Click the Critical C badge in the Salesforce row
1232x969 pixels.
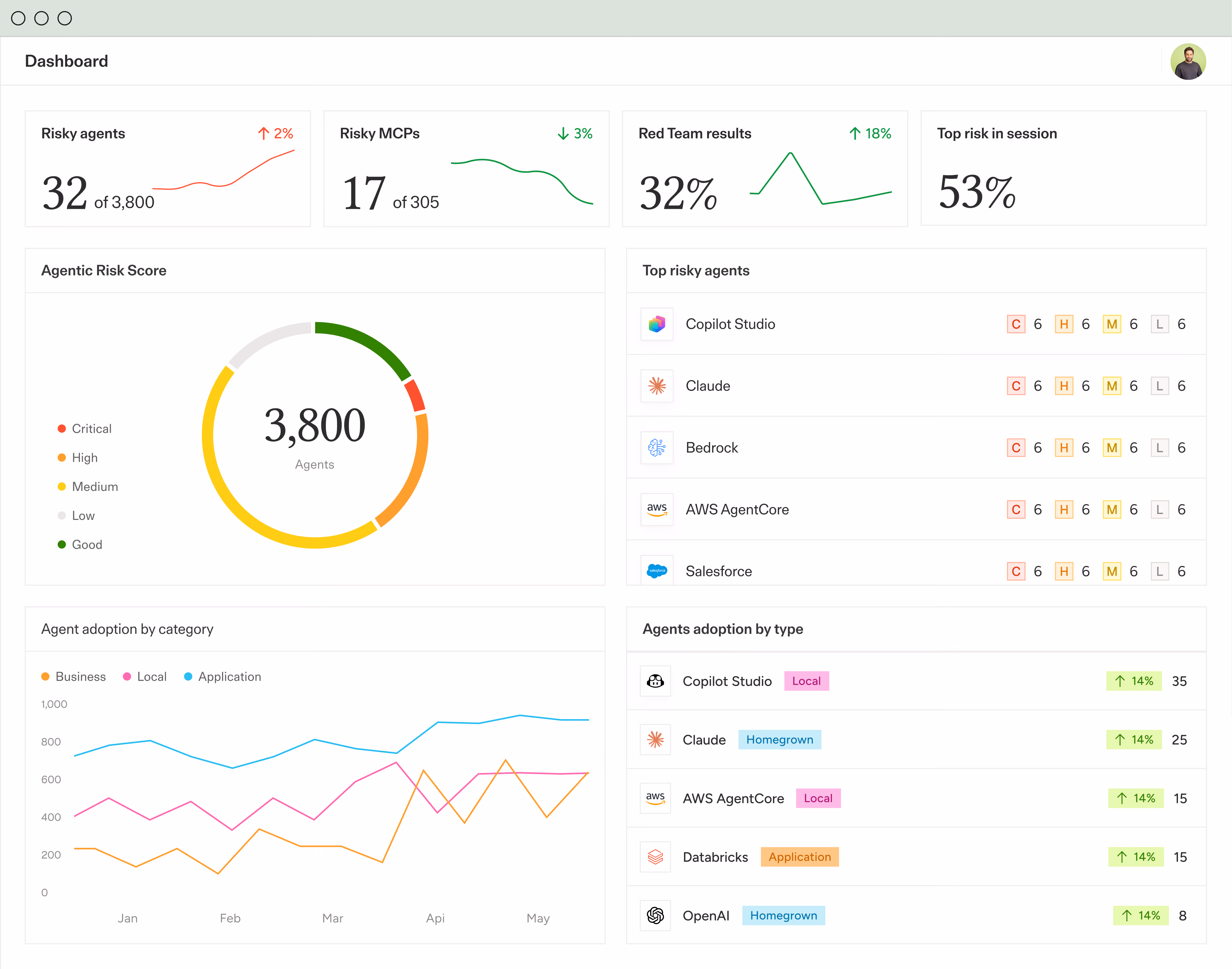point(1016,571)
